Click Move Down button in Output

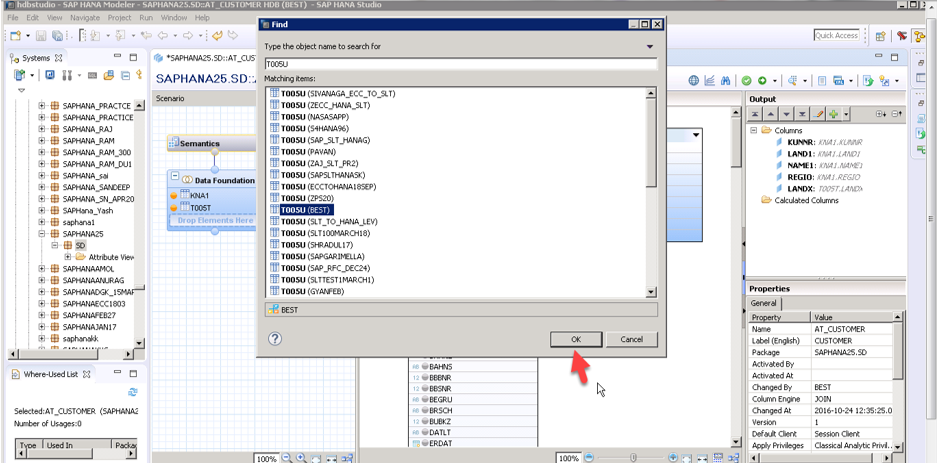point(786,114)
